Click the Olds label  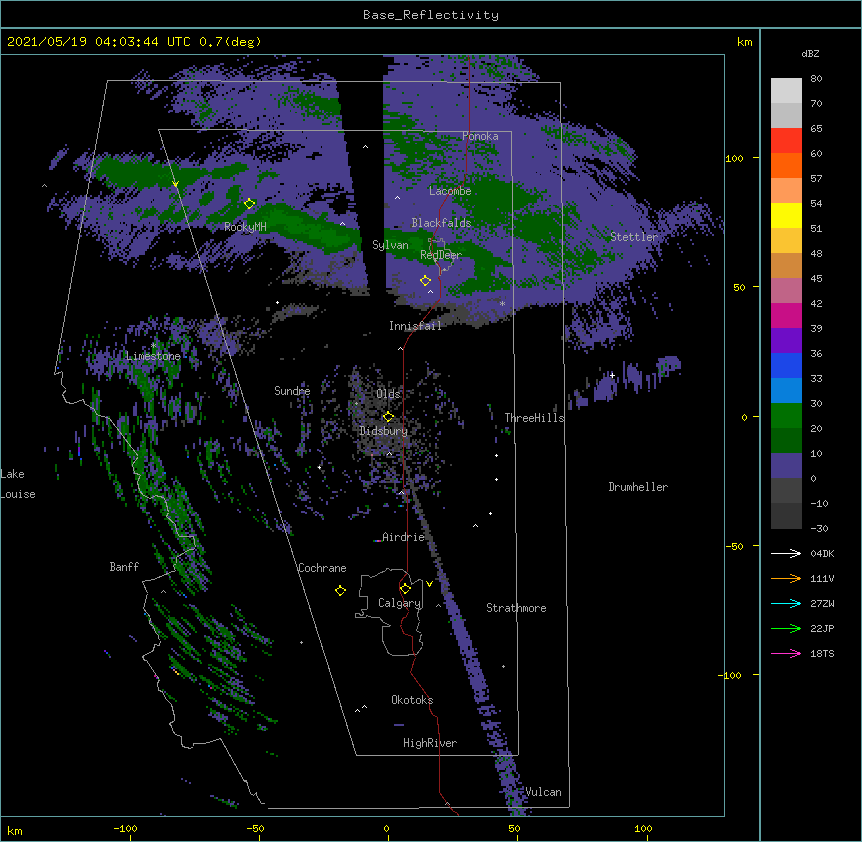(x=388, y=394)
